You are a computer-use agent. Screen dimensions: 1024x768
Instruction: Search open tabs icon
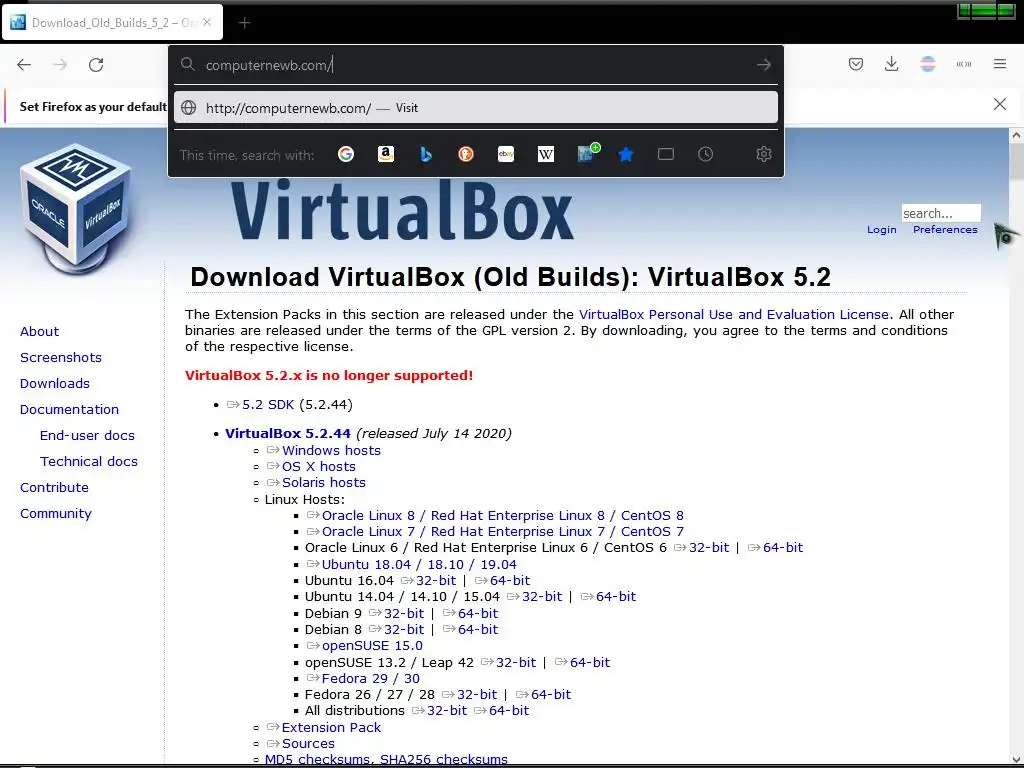coord(665,154)
